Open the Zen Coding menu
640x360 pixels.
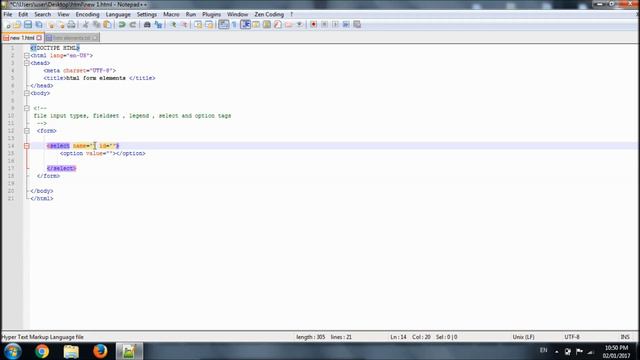click(x=269, y=14)
